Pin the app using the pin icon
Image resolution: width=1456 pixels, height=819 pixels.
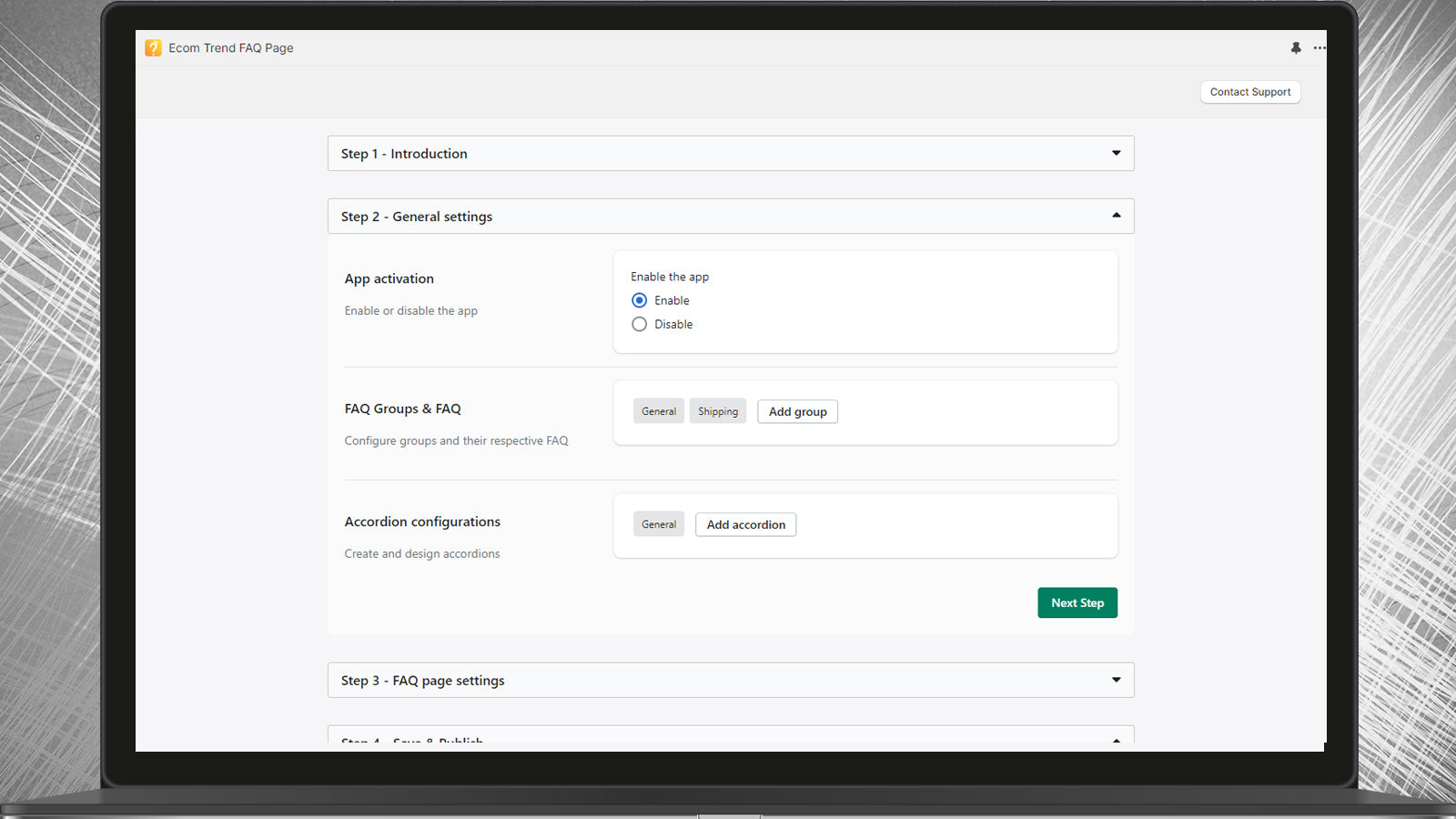pyautogui.click(x=1296, y=48)
